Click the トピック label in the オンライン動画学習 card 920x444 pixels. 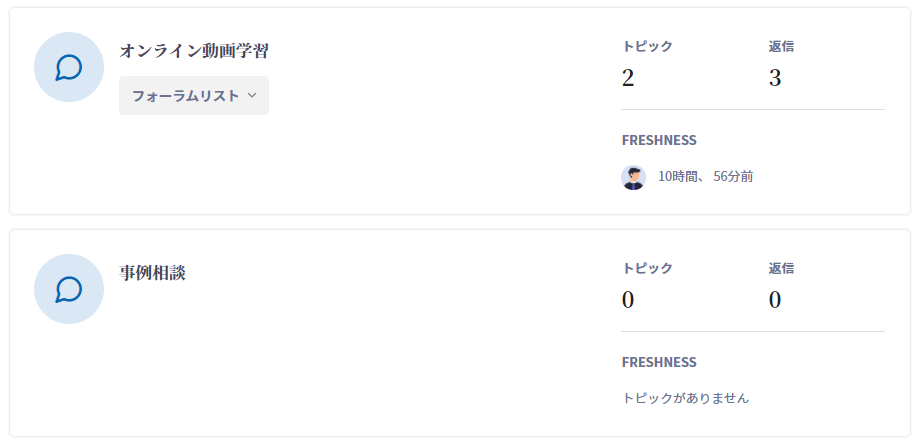point(647,46)
